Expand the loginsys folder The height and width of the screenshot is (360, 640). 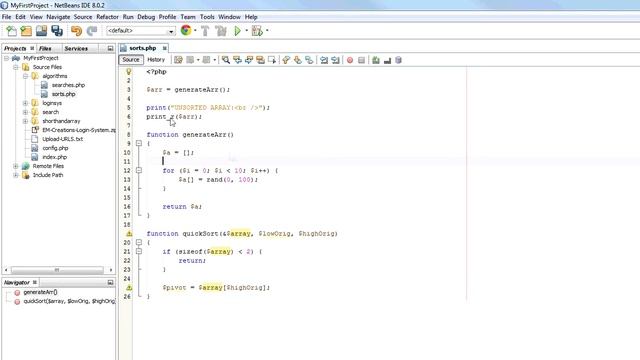(25, 103)
